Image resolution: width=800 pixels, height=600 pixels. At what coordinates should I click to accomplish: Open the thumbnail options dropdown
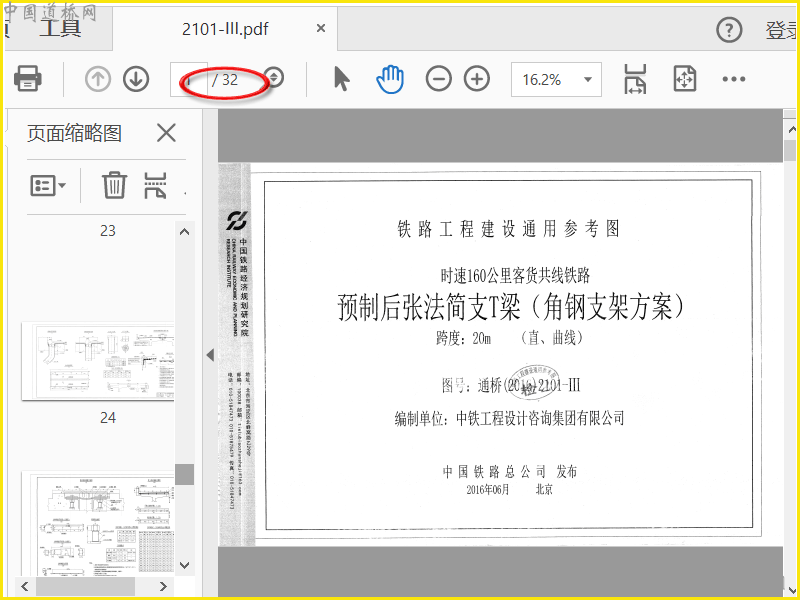point(48,186)
